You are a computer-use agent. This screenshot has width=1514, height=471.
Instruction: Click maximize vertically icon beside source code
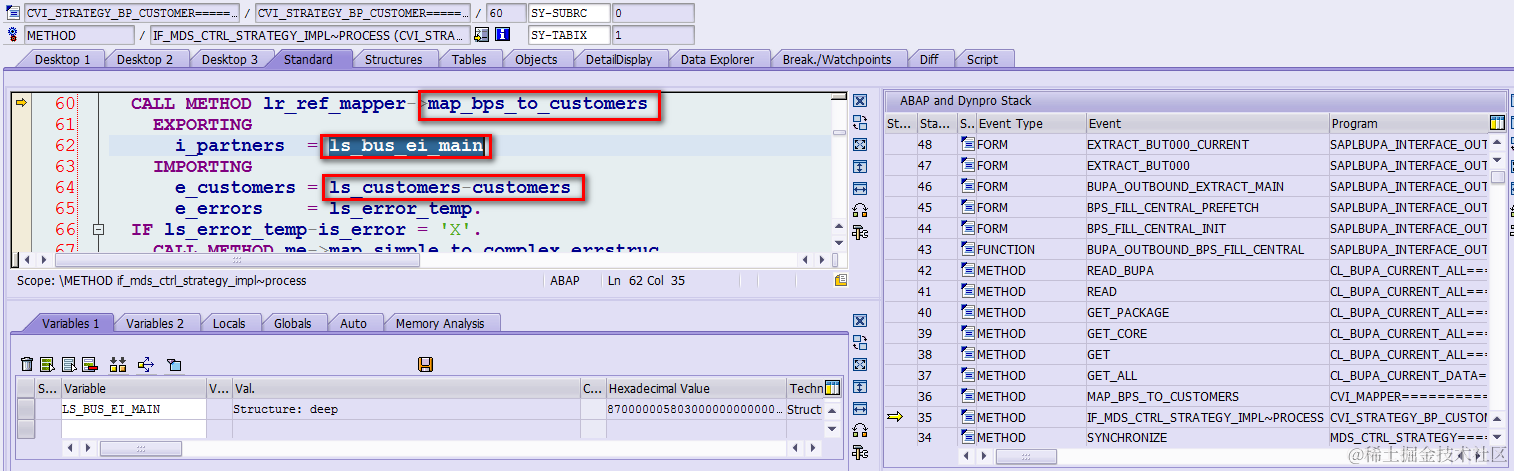859,167
